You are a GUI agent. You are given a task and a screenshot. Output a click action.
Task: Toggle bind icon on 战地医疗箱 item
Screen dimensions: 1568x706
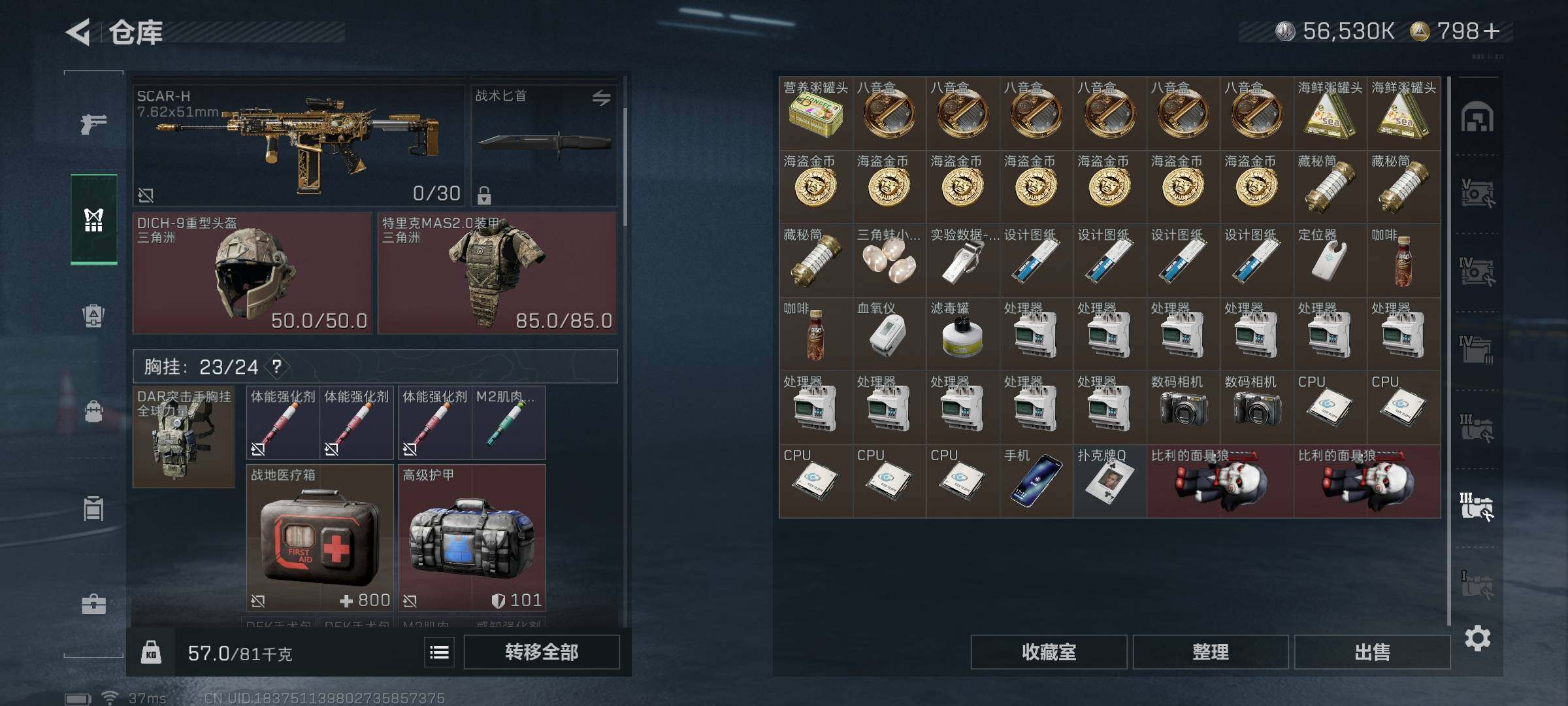[x=258, y=600]
